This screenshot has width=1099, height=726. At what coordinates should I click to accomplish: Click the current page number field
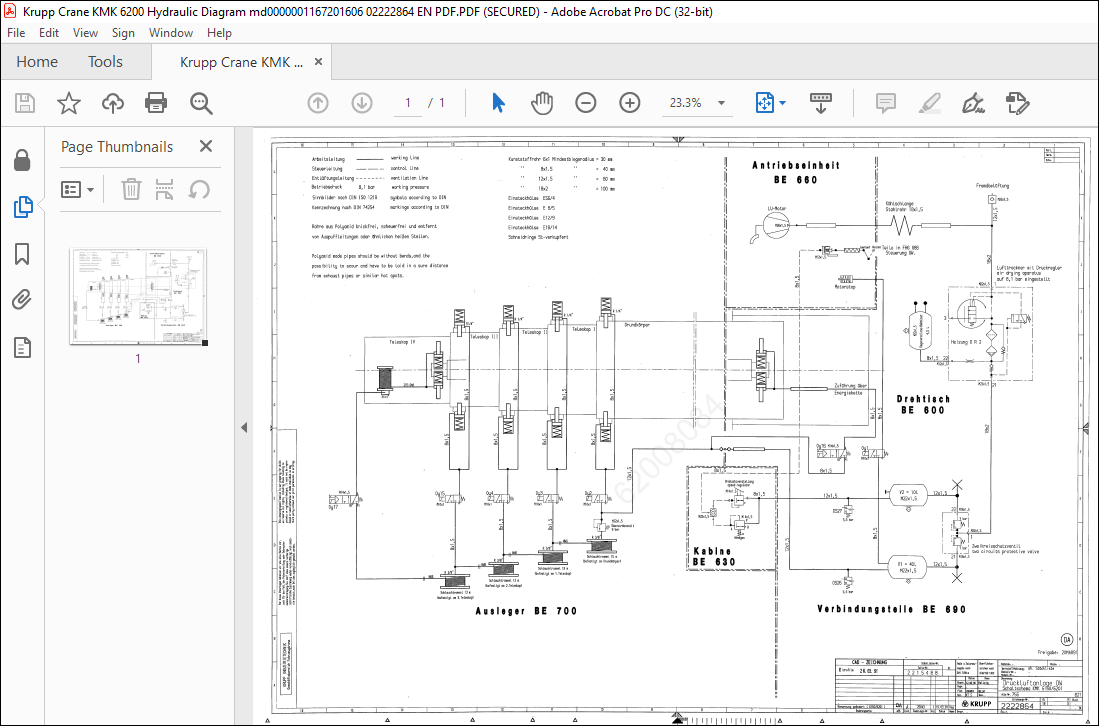pyautogui.click(x=407, y=103)
